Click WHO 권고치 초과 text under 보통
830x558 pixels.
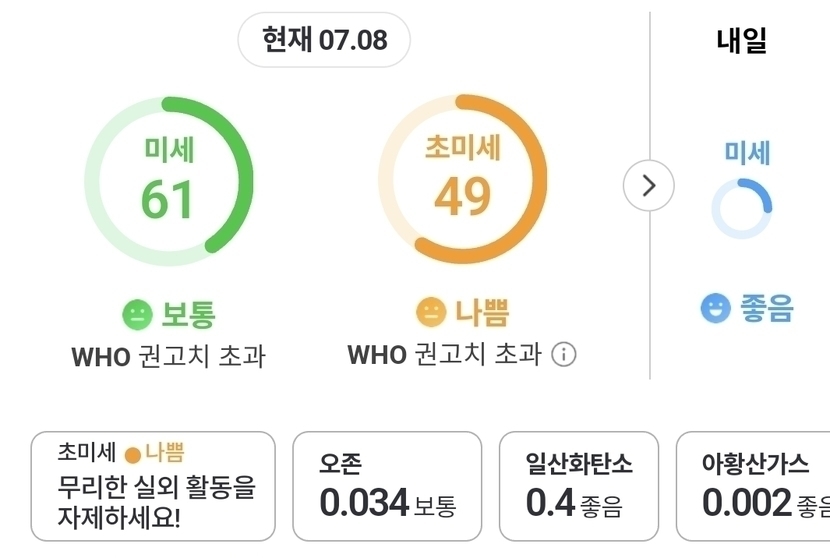pyautogui.click(x=168, y=356)
